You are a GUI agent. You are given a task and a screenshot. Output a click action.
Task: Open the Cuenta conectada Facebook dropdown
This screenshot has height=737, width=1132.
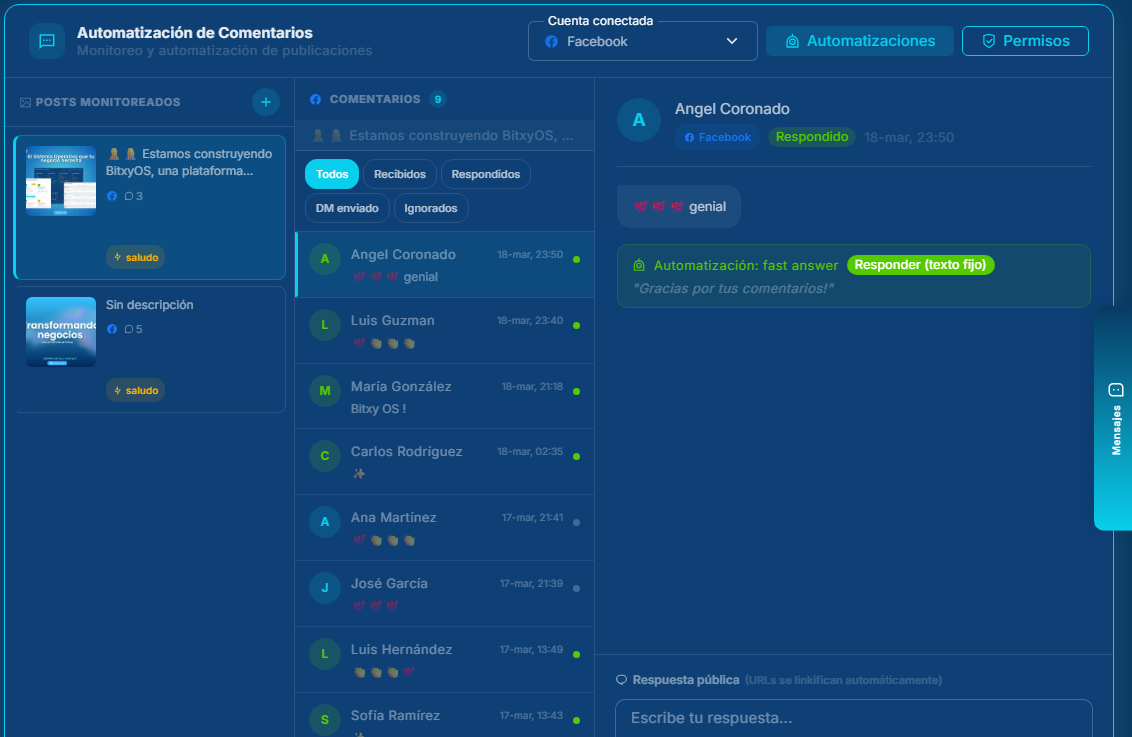point(642,41)
